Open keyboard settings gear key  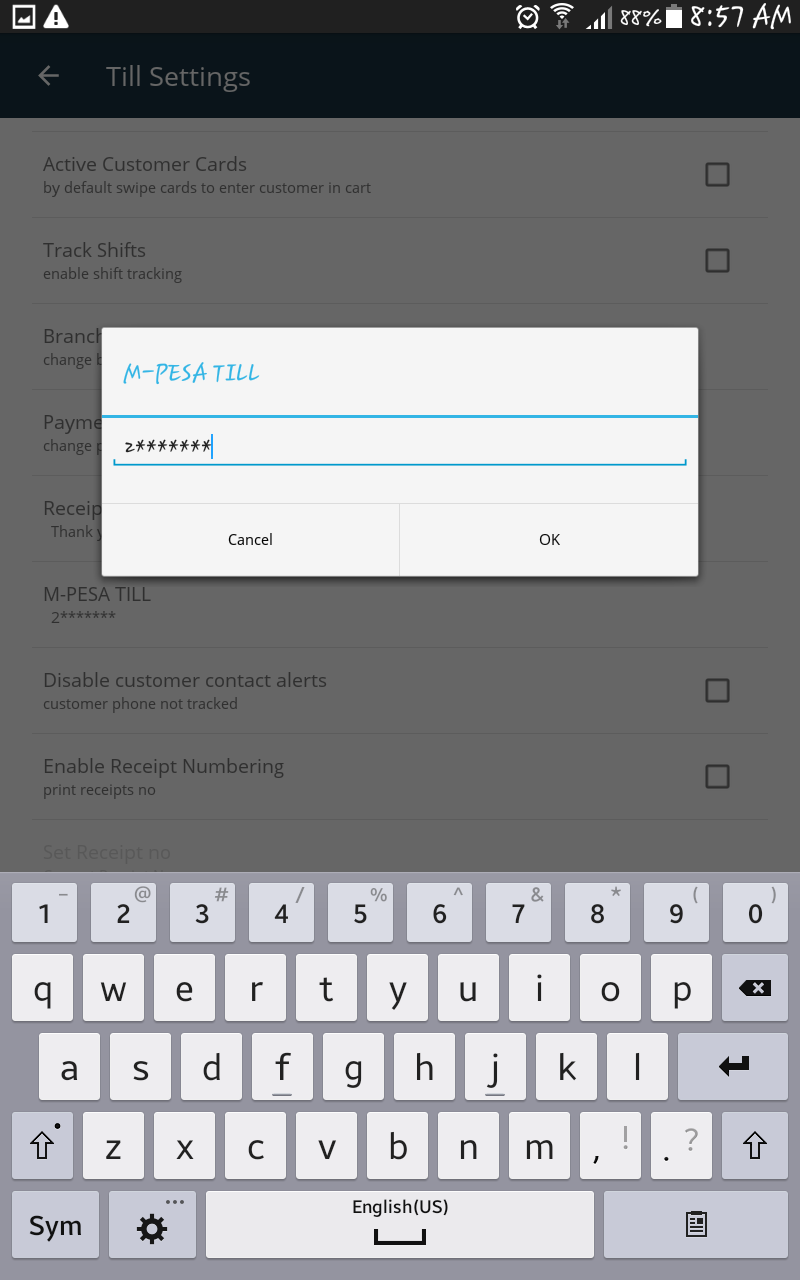pos(152,1225)
